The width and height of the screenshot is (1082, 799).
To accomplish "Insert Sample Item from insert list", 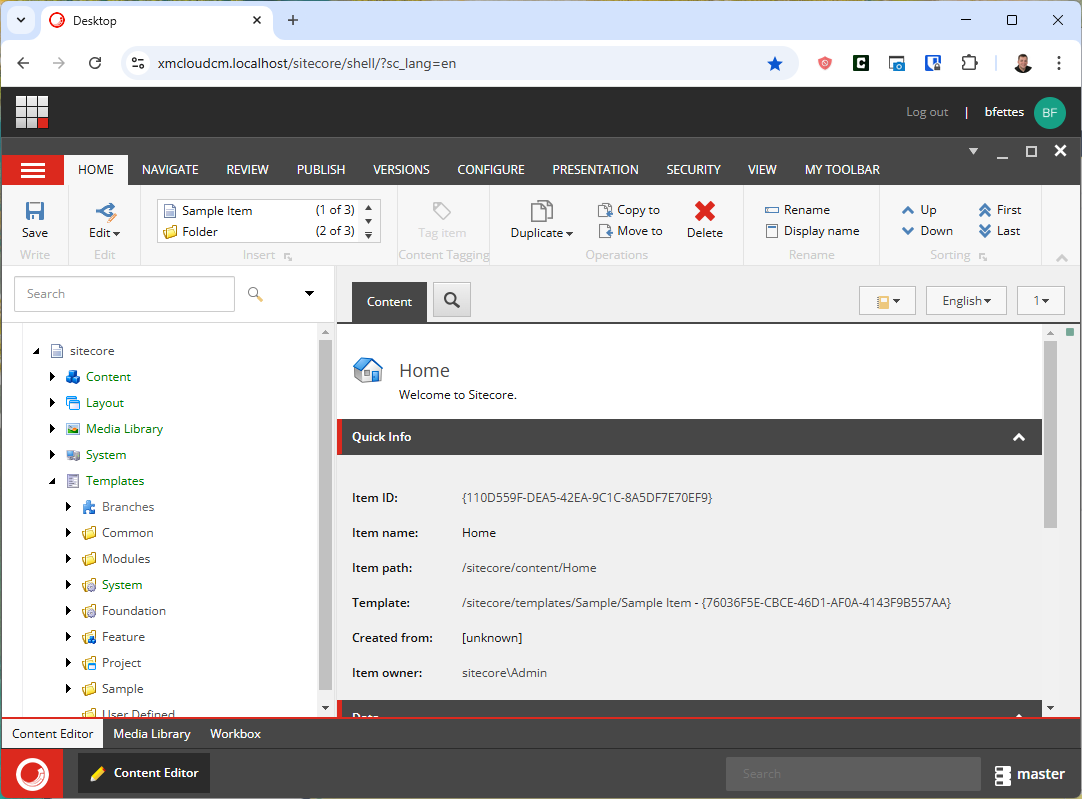I will coord(259,210).
